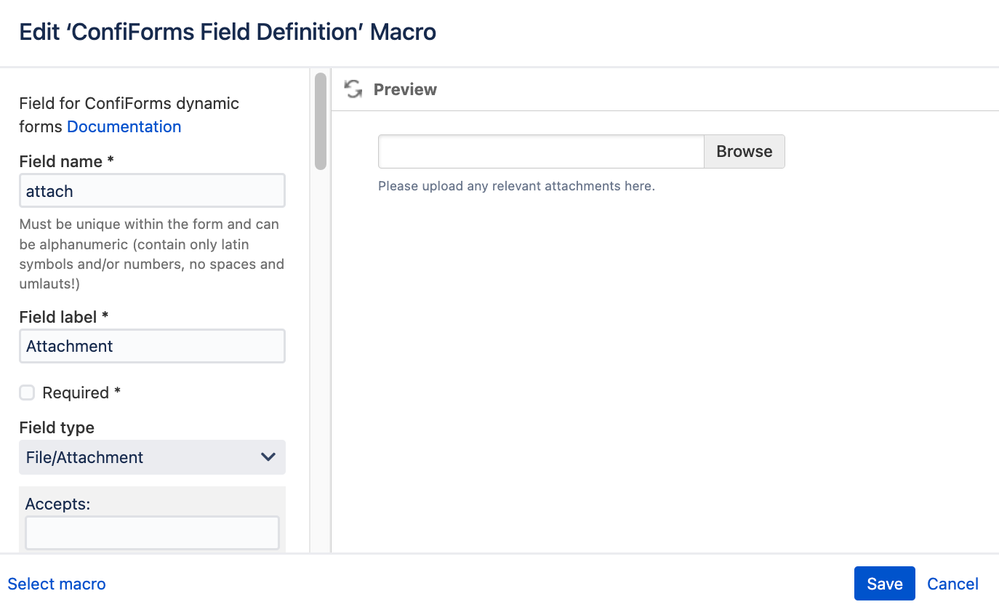Click the 'Please upload any relevant attachments' hint text
Viewport: 999px width, 612px height.
click(516, 186)
